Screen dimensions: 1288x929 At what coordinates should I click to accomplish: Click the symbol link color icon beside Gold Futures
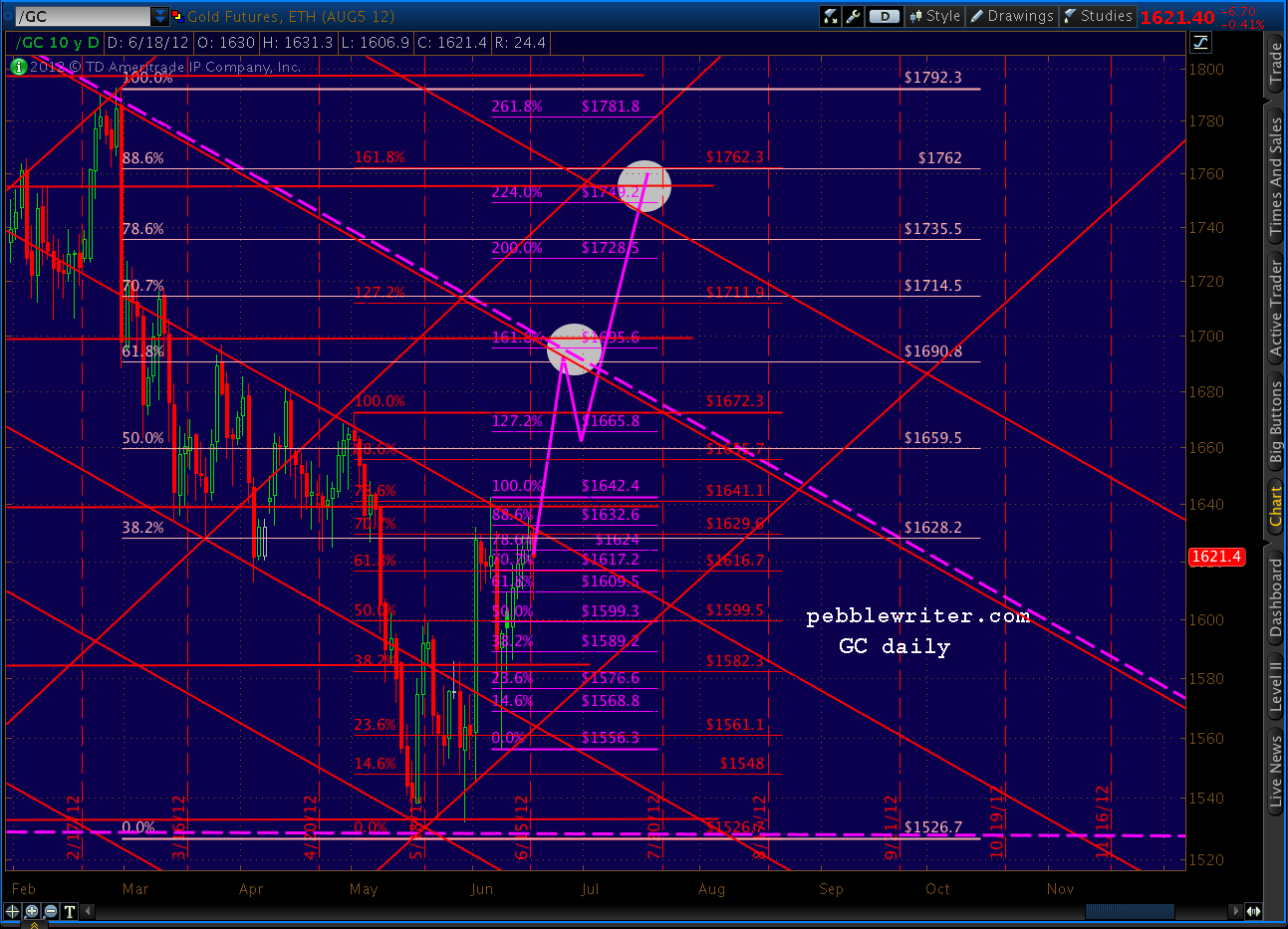[x=177, y=16]
